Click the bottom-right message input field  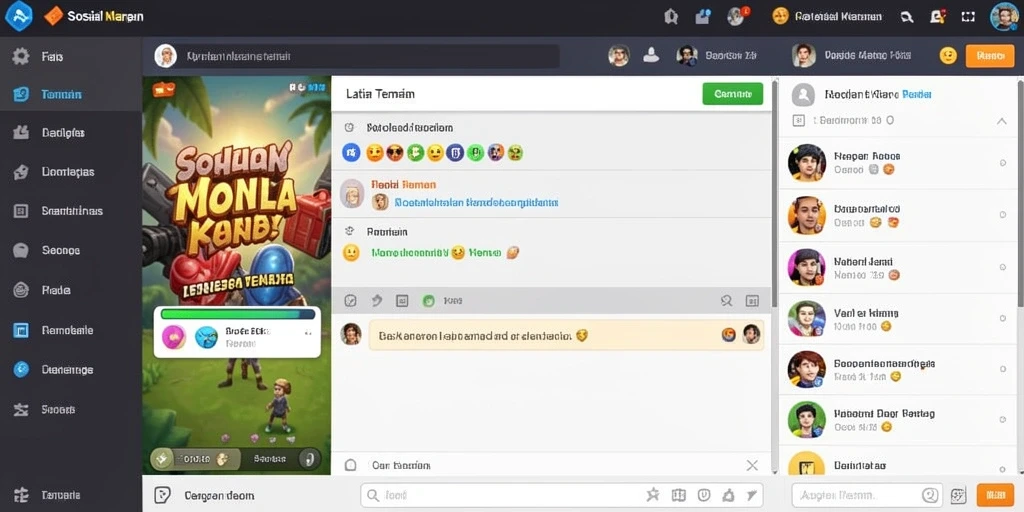[867, 496]
